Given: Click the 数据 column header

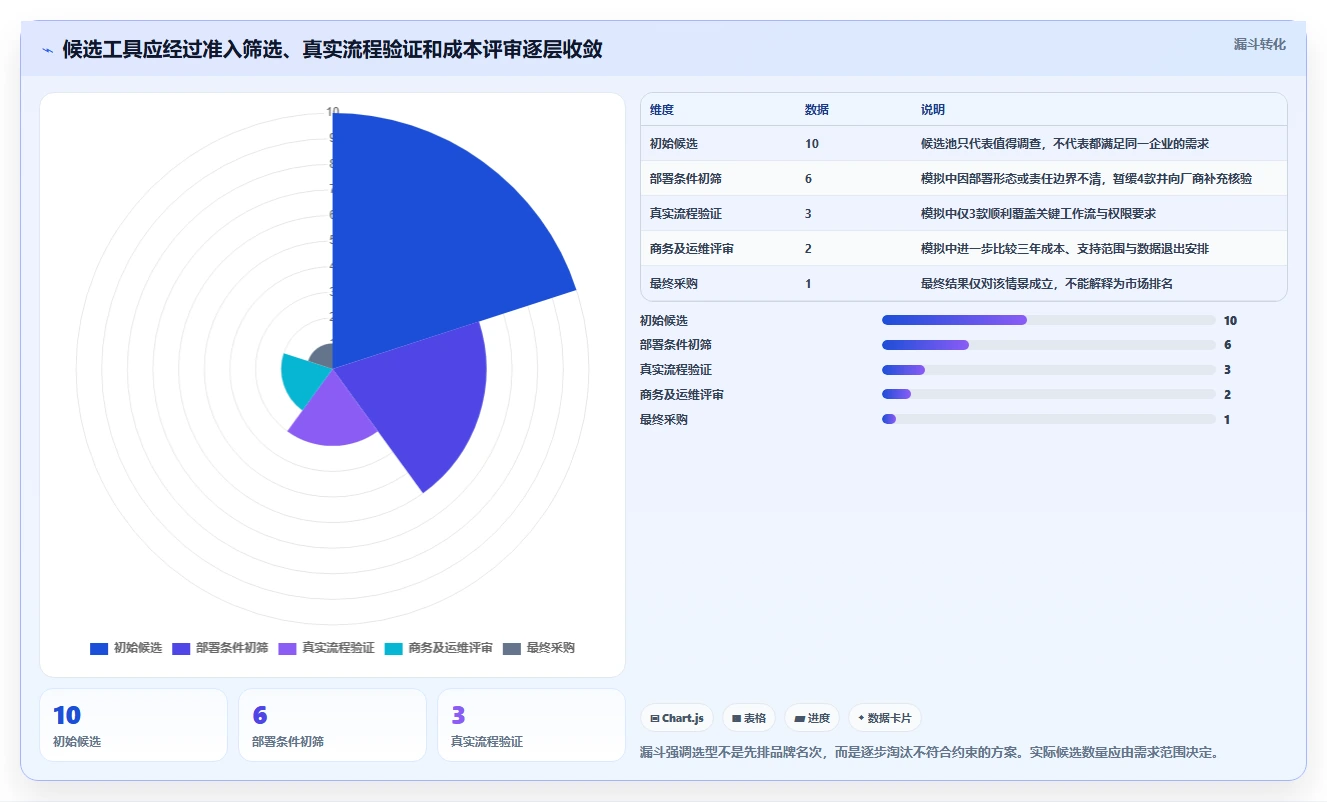Looking at the screenshot, I should pyautogui.click(x=817, y=109).
